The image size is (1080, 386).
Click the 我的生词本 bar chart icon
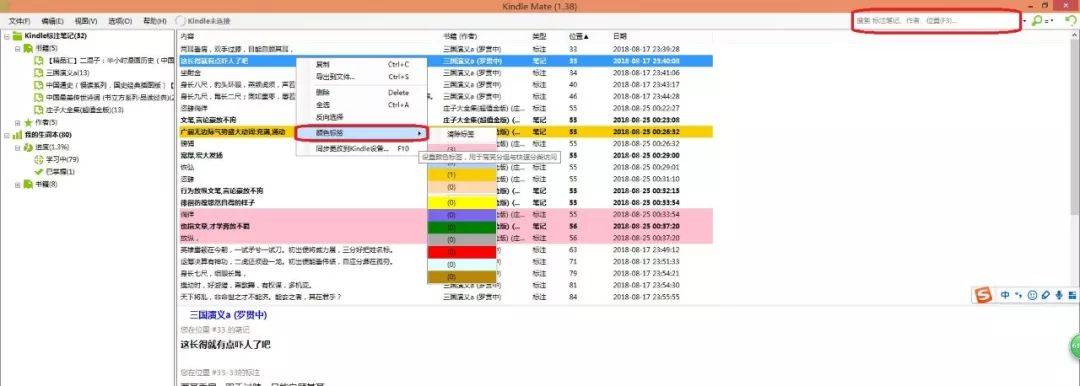click(17, 135)
